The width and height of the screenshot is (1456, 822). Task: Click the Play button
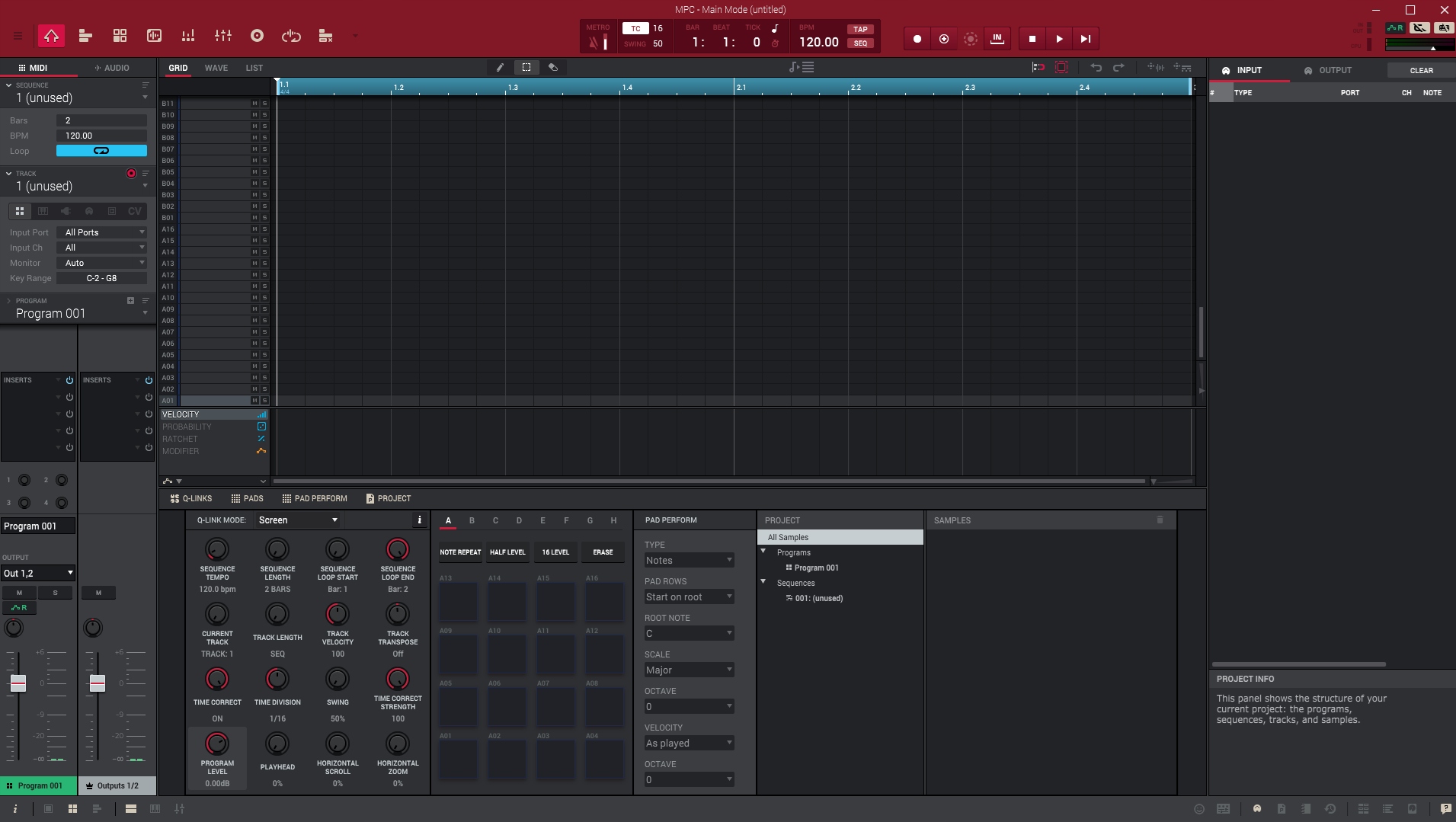point(1059,39)
